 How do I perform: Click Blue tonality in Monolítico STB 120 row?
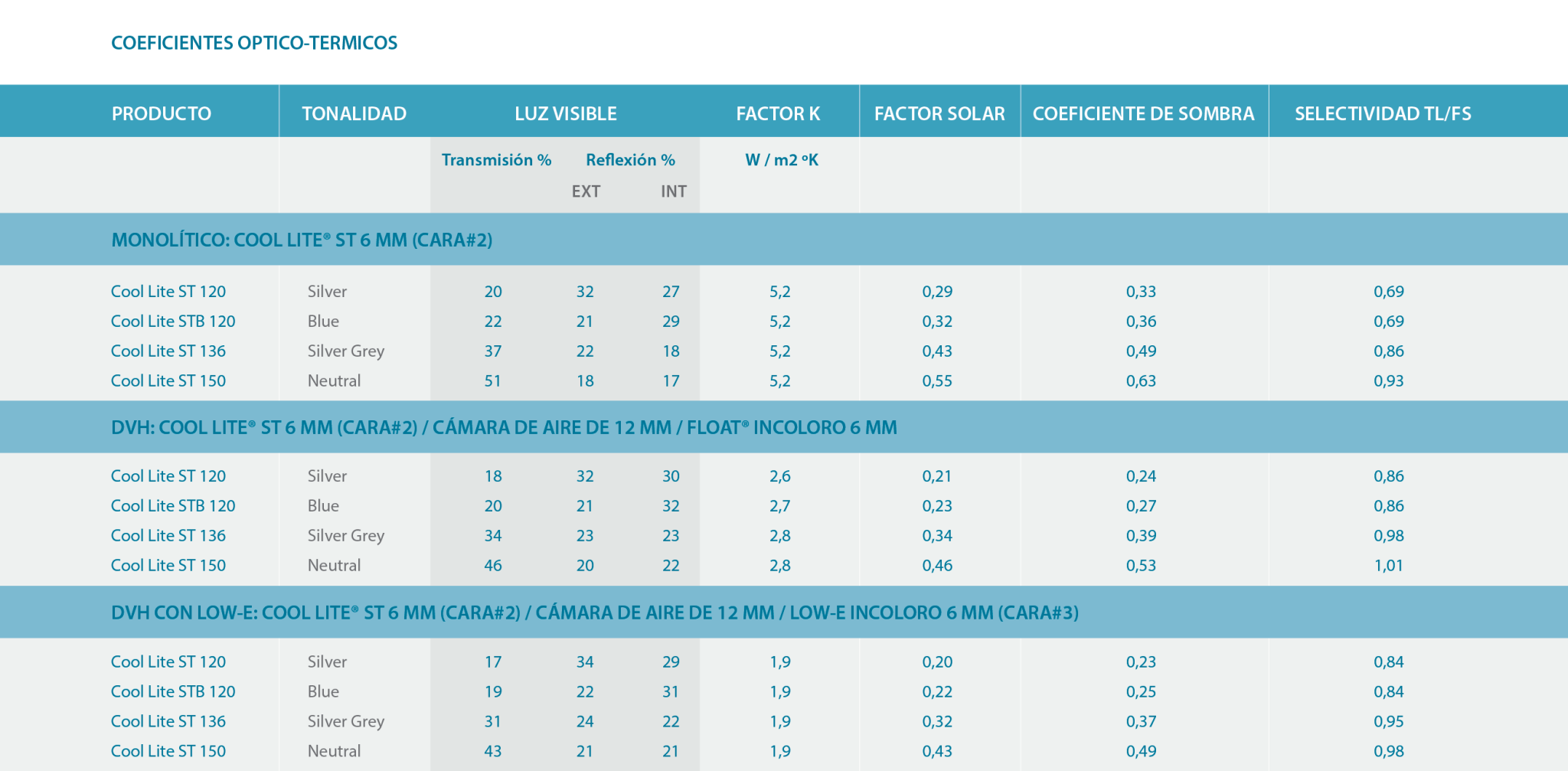click(323, 322)
